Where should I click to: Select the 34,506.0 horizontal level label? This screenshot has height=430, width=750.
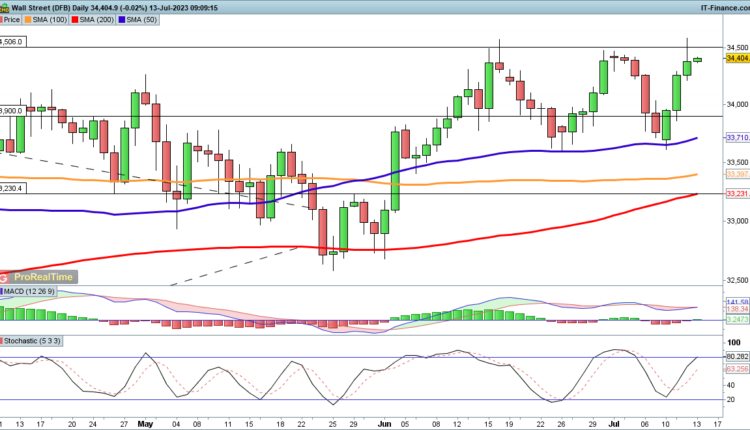coord(12,42)
